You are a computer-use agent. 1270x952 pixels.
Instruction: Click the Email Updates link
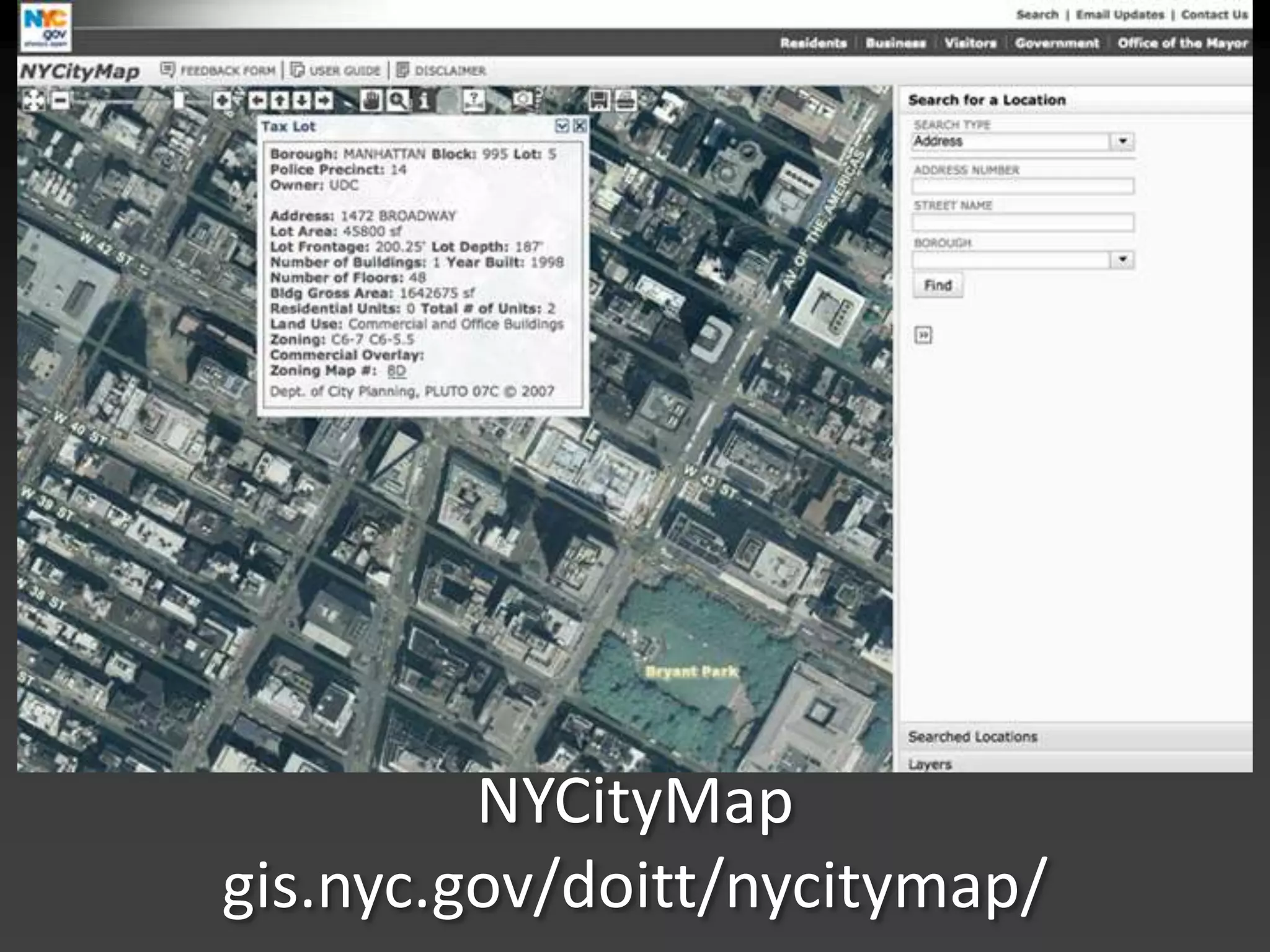[x=1120, y=15]
